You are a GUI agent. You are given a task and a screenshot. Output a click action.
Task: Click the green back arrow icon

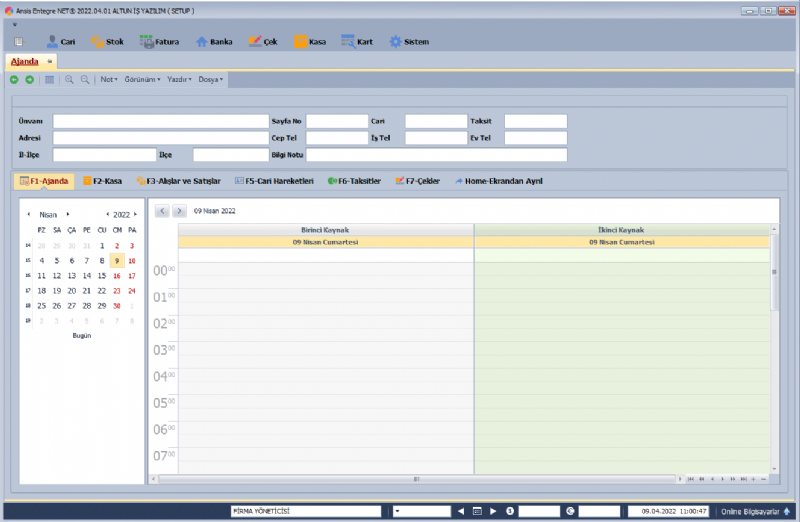(14, 80)
